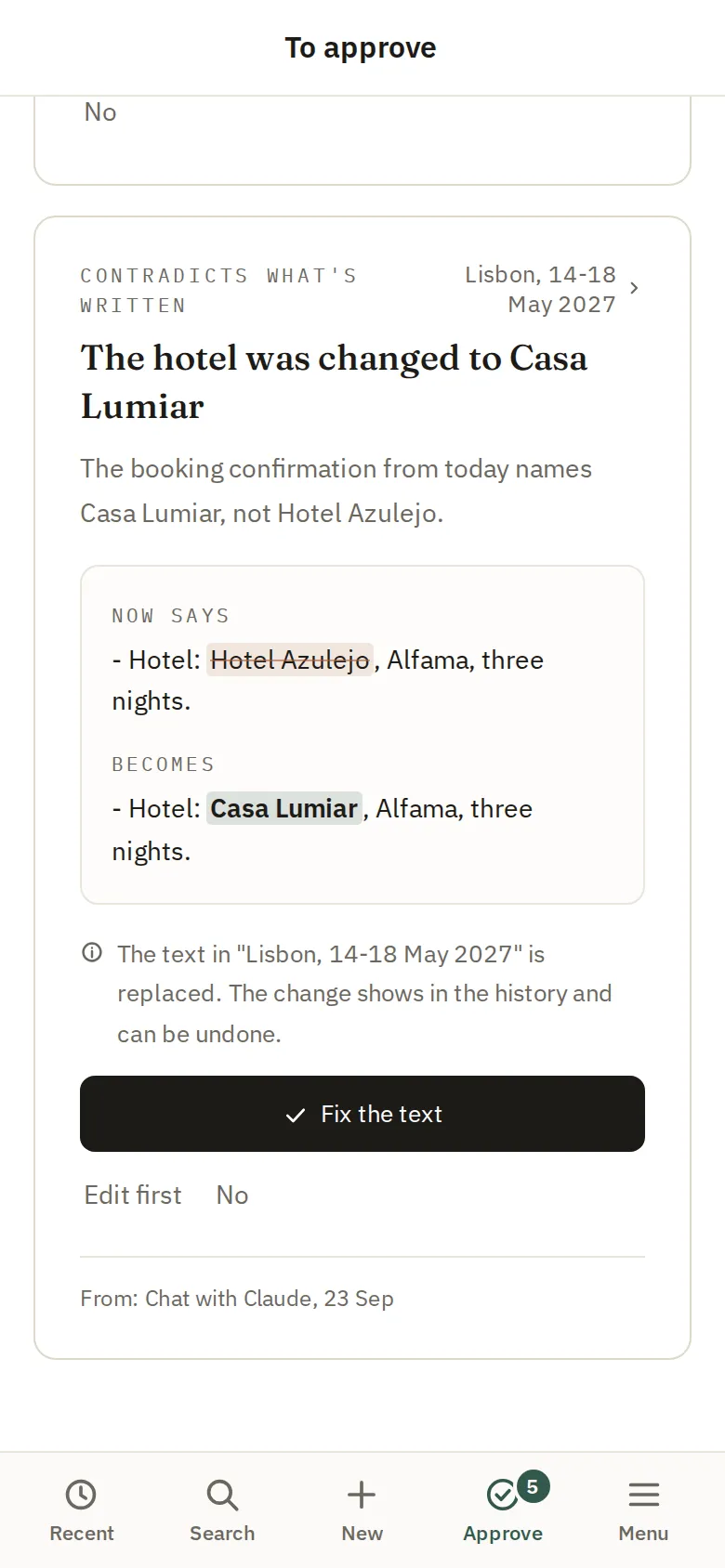Click the card title about Casa Lumiar
Viewport: 725px width, 1568px height.
tap(334, 382)
